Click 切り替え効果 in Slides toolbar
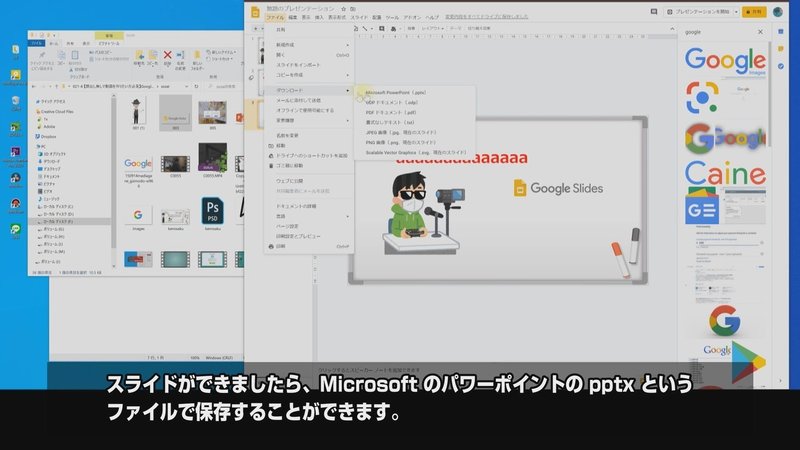The image size is (800, 450). point(479,29)
